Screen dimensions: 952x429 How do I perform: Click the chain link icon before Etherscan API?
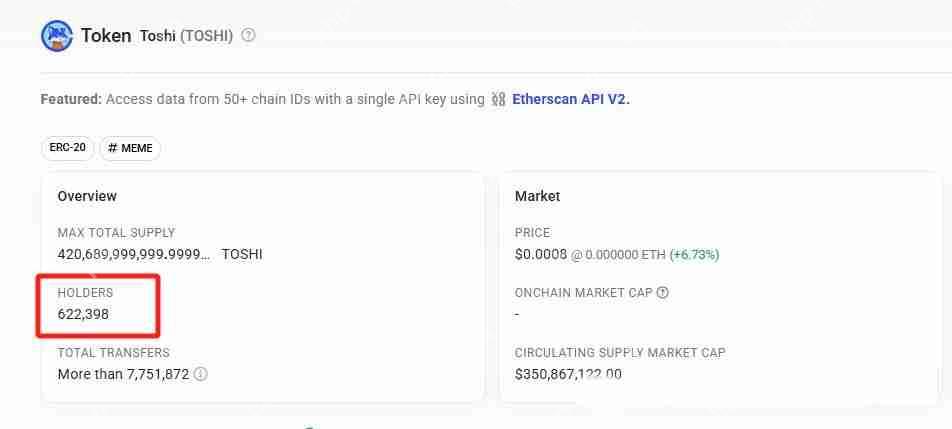click(x=499, y=99)
